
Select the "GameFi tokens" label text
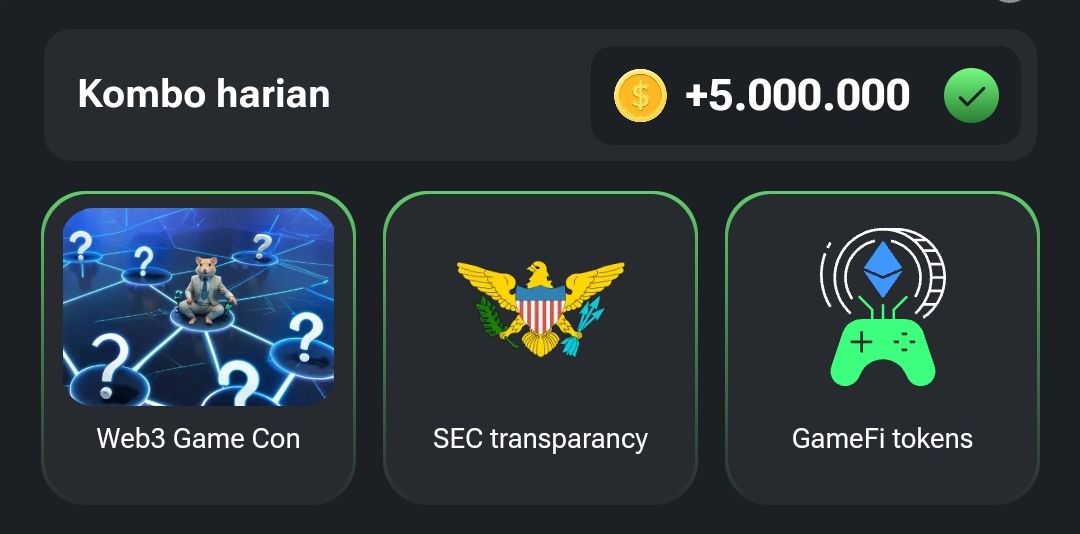[x=882, y=438]
